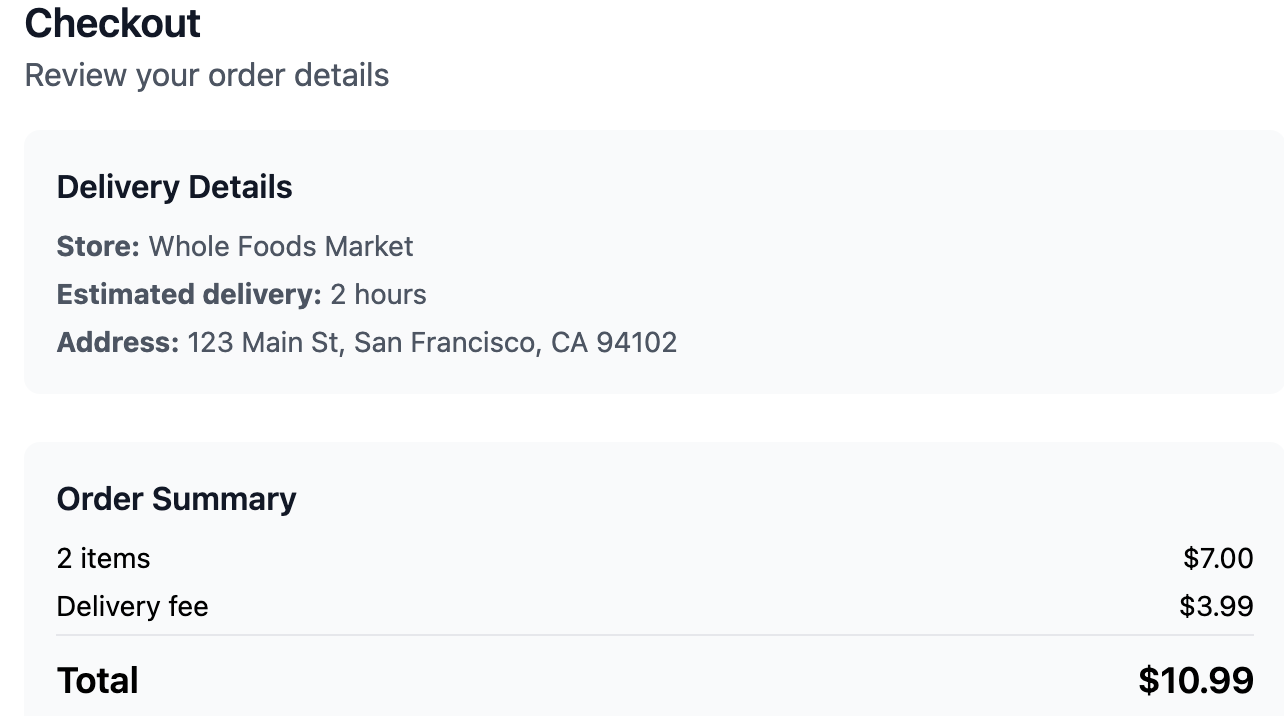Select the '2 items' line label
The height and width of the screenshot is (716, 1284).
(103, 558)
